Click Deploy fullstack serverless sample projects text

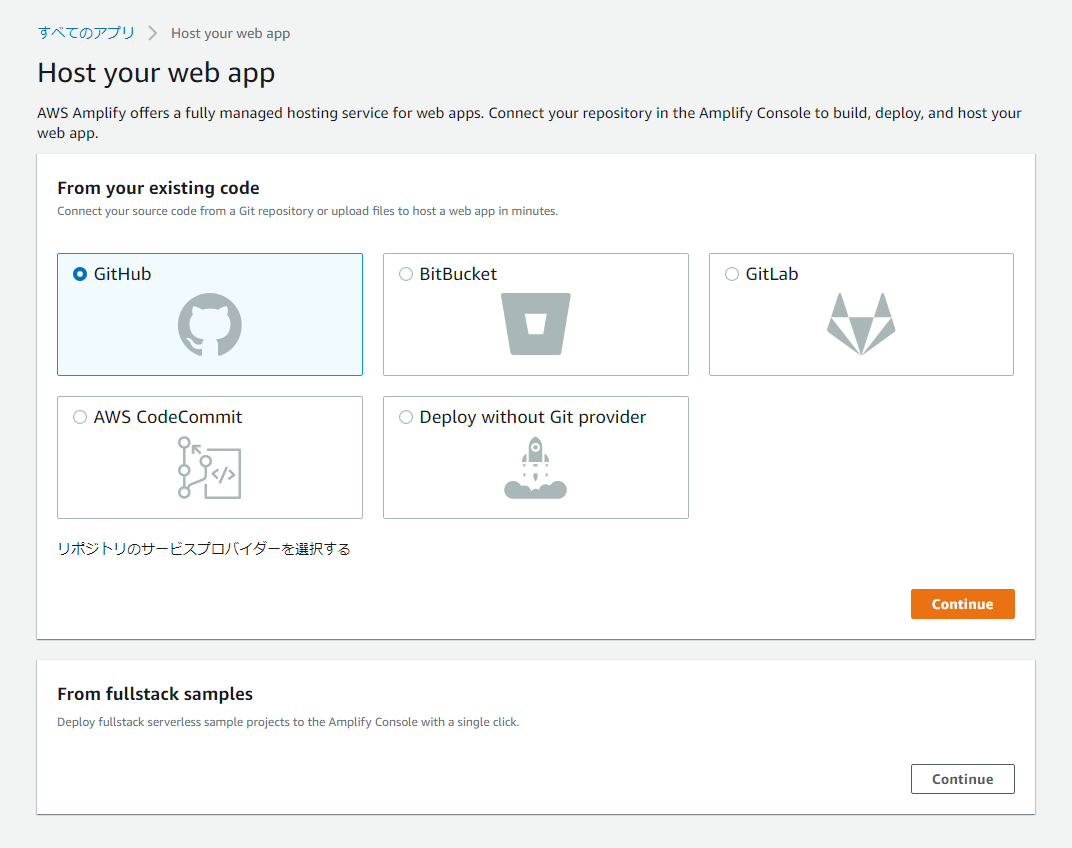pos(289,722)
